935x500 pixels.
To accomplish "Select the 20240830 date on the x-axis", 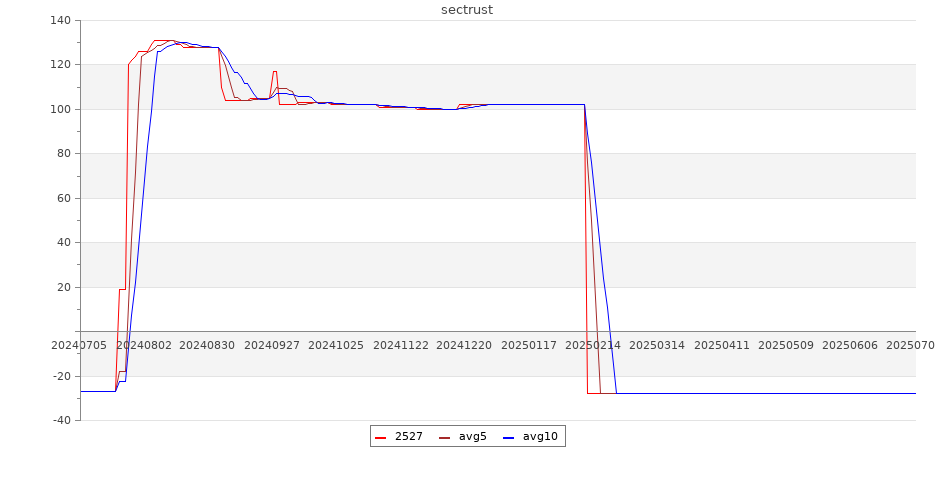I will pos(208,345).
